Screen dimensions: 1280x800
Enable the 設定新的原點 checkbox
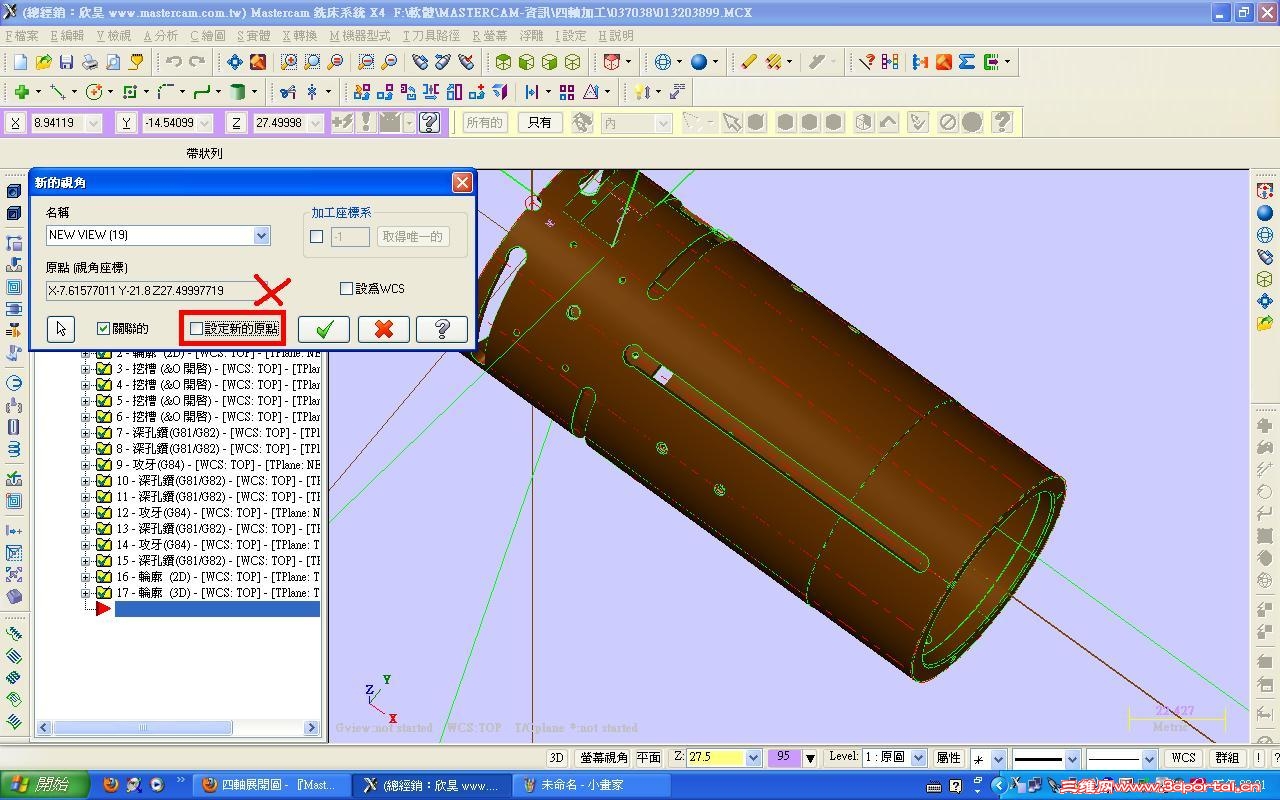click(196, 329)
